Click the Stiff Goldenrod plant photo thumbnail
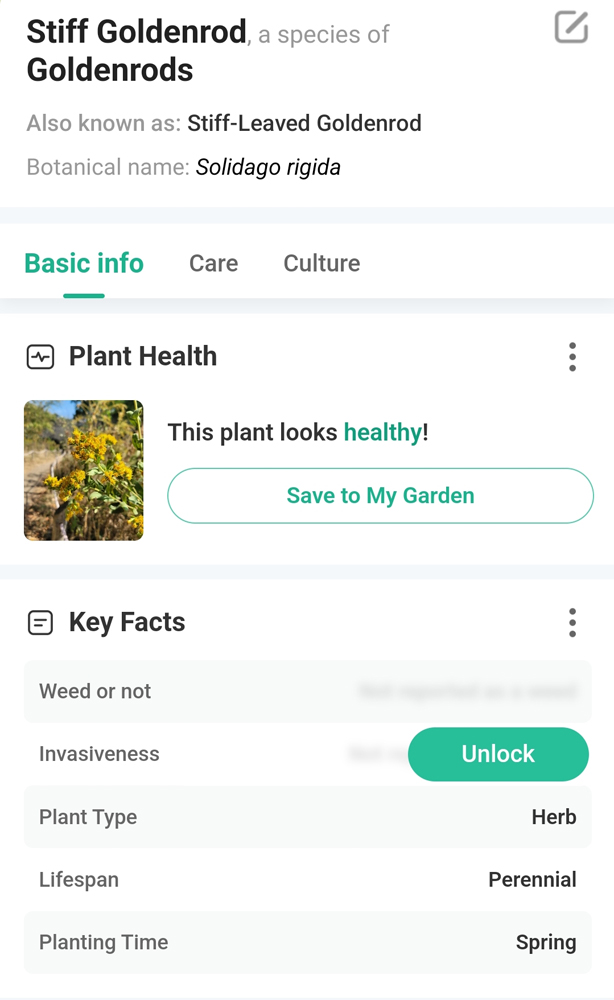The width and height of the screenshot is (614, 1000). coord(84,470)
